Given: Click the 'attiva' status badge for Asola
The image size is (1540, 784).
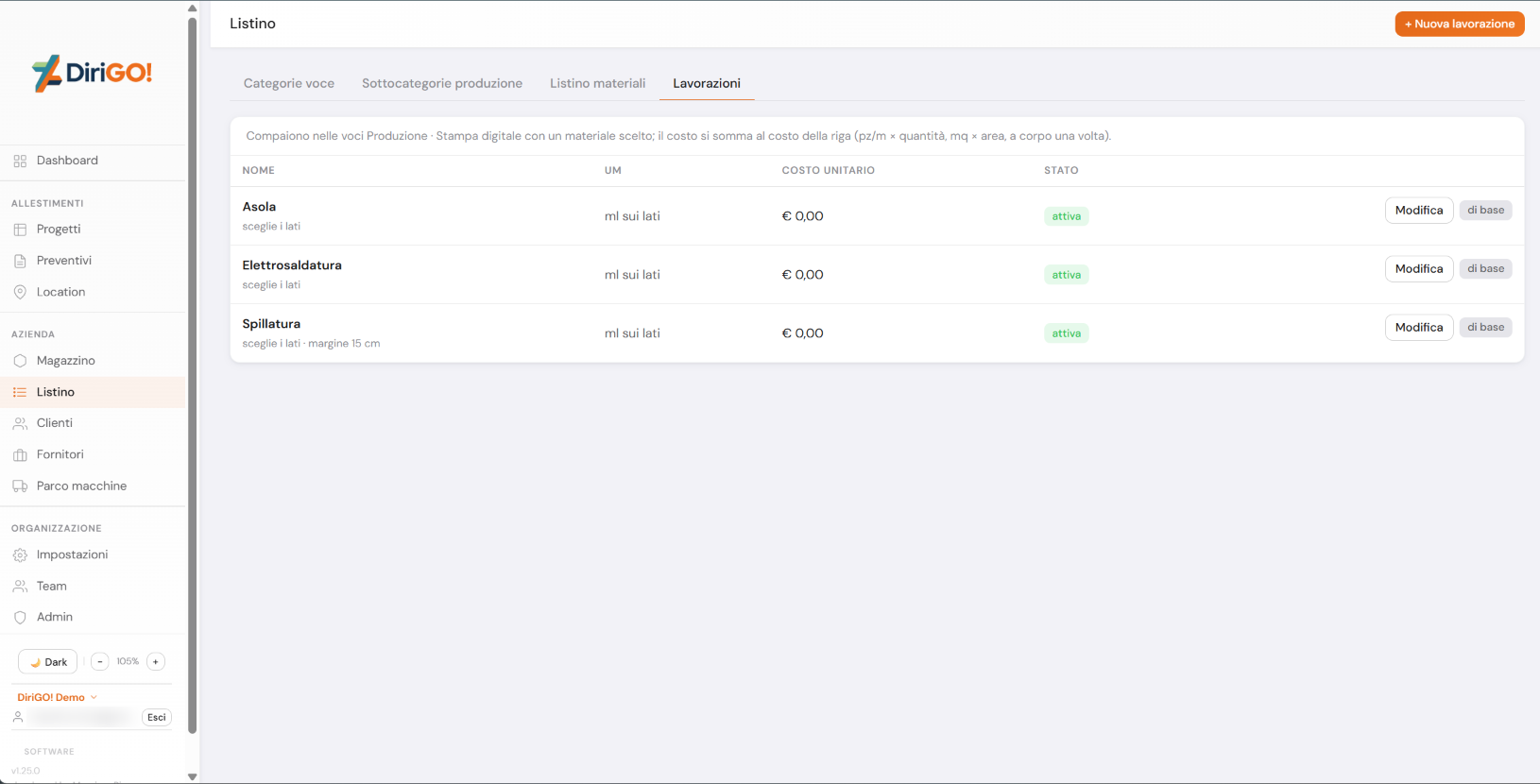Looking at the screenshot, I should [x=1067, y=216].
